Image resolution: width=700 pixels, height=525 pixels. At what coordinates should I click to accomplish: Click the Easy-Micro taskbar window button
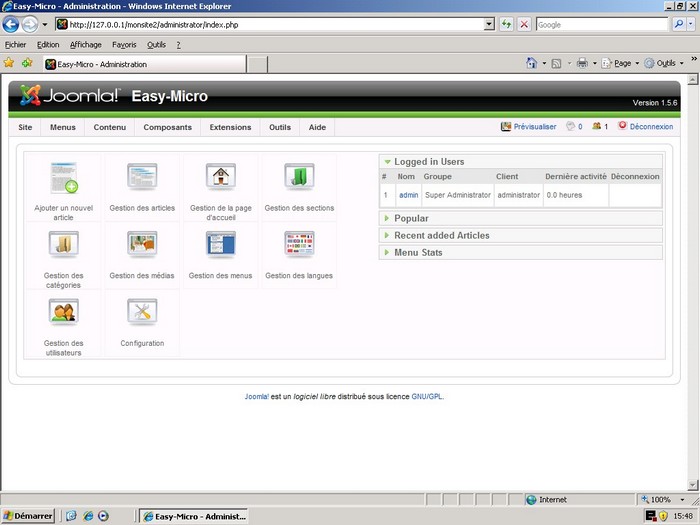click(x=194, y=516)
